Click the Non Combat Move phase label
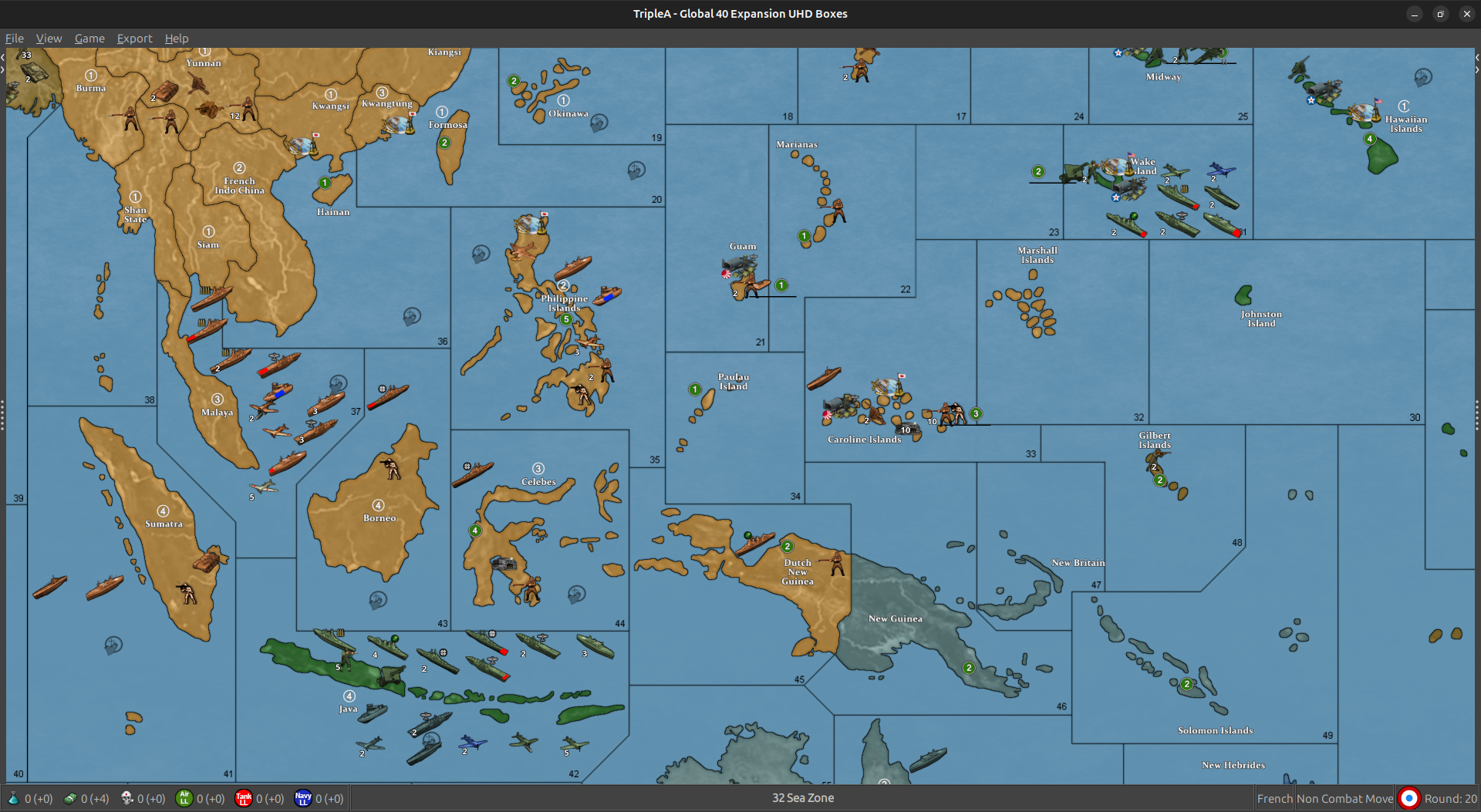Viewport: 1481px width, 812px height. tap(1344, 799)
